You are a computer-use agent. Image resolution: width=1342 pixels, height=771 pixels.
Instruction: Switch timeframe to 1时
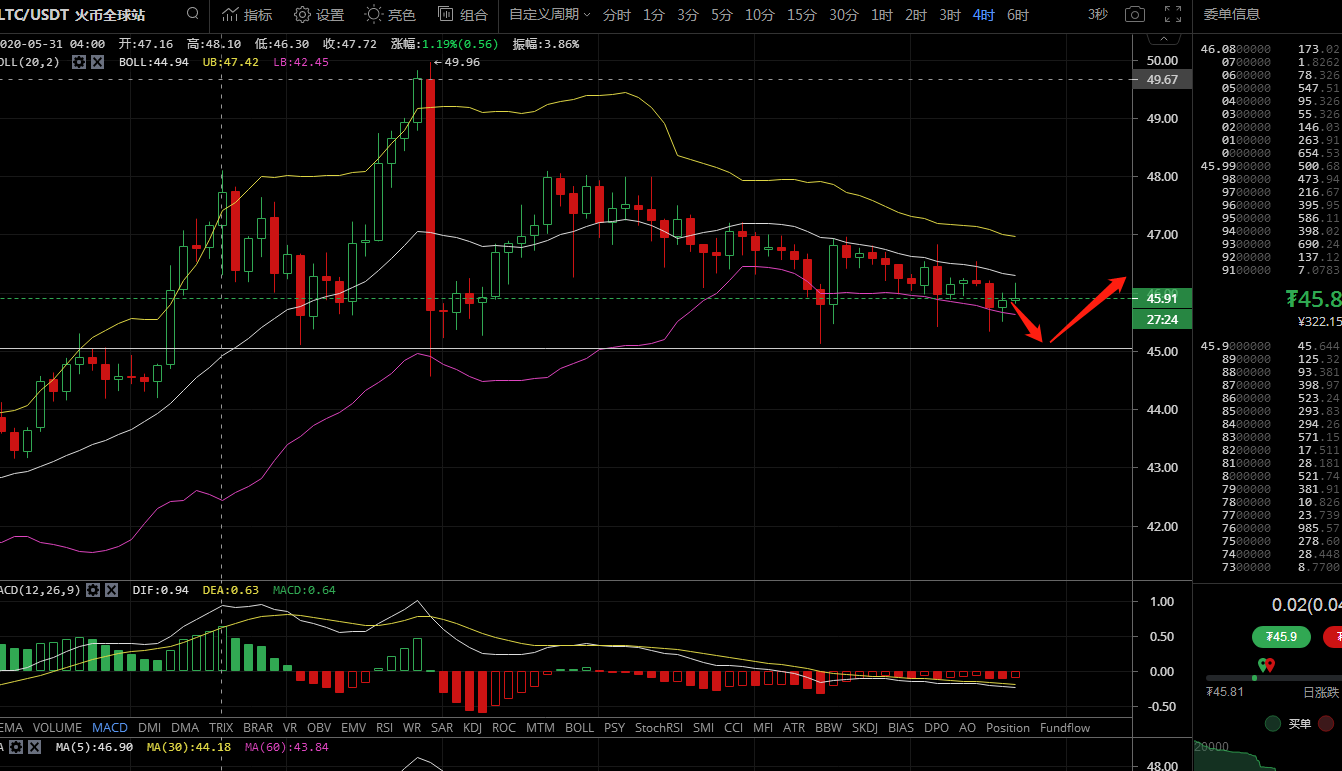pyautogui.click(x=881, y=15)
